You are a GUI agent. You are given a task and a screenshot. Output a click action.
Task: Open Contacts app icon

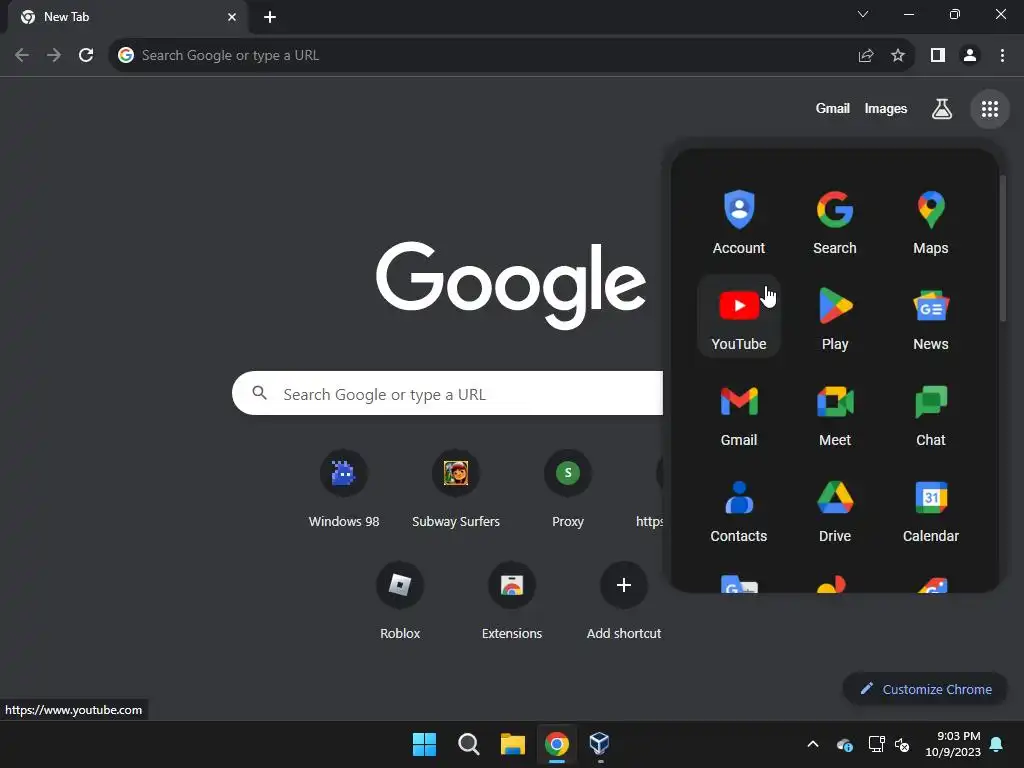739,509
